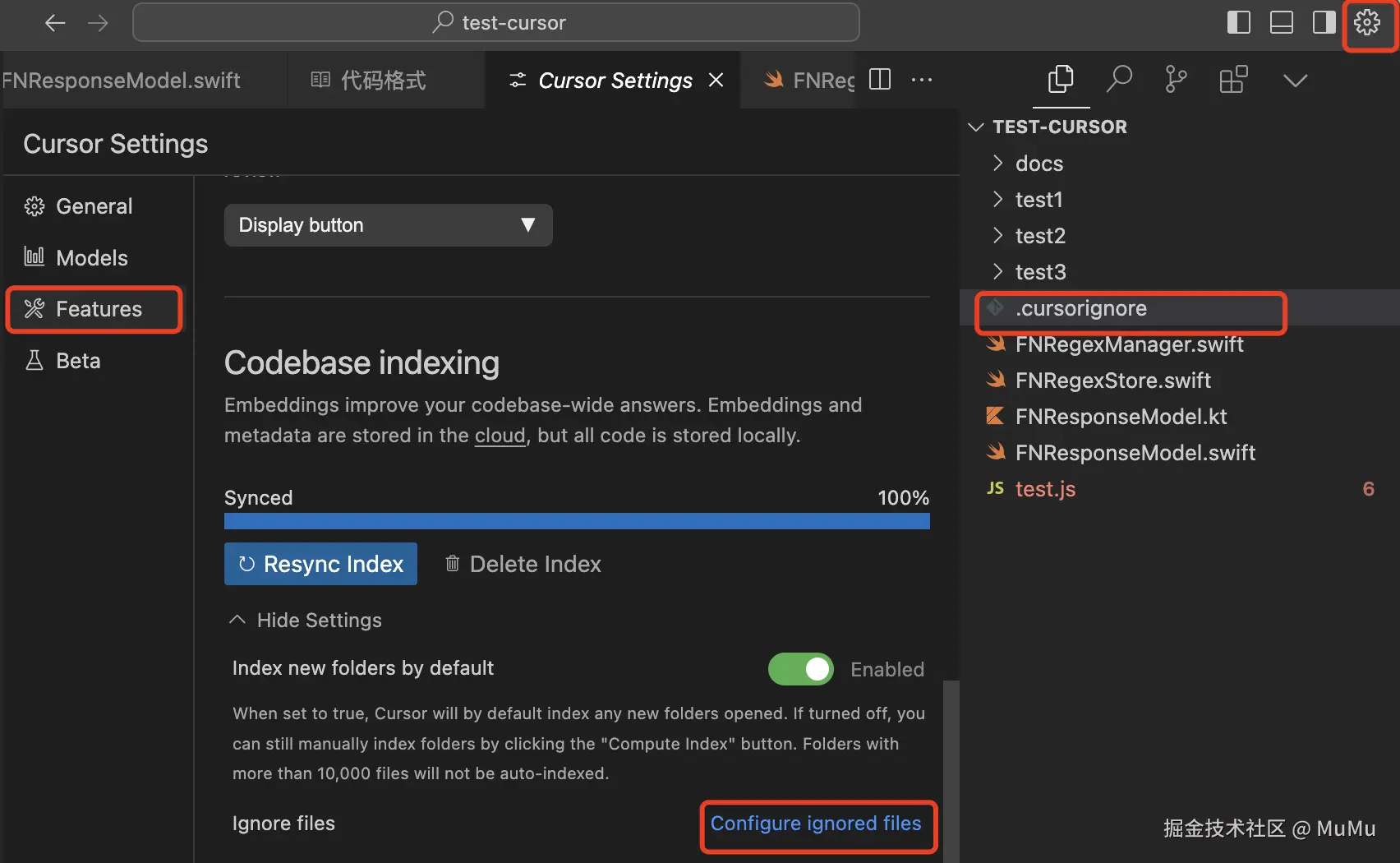Click the Resync Index button
Image resolution: width=1400 pixels, height=863 pixels.
[x=320, y=564]
